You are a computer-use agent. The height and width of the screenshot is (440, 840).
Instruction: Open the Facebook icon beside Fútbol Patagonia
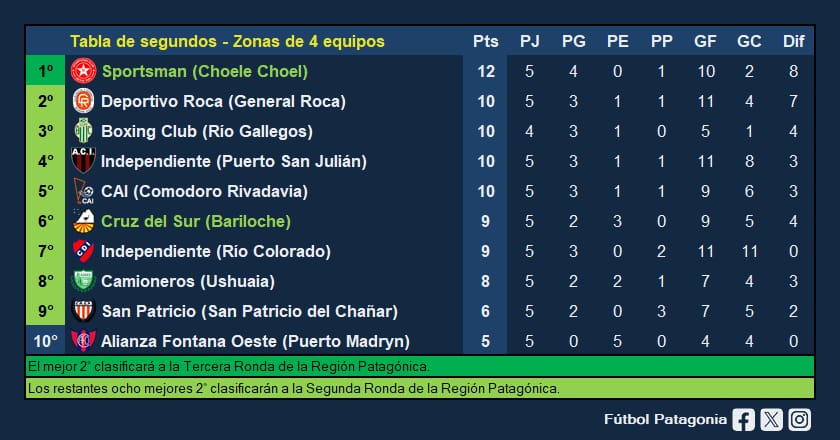click(x=743, y=420)
